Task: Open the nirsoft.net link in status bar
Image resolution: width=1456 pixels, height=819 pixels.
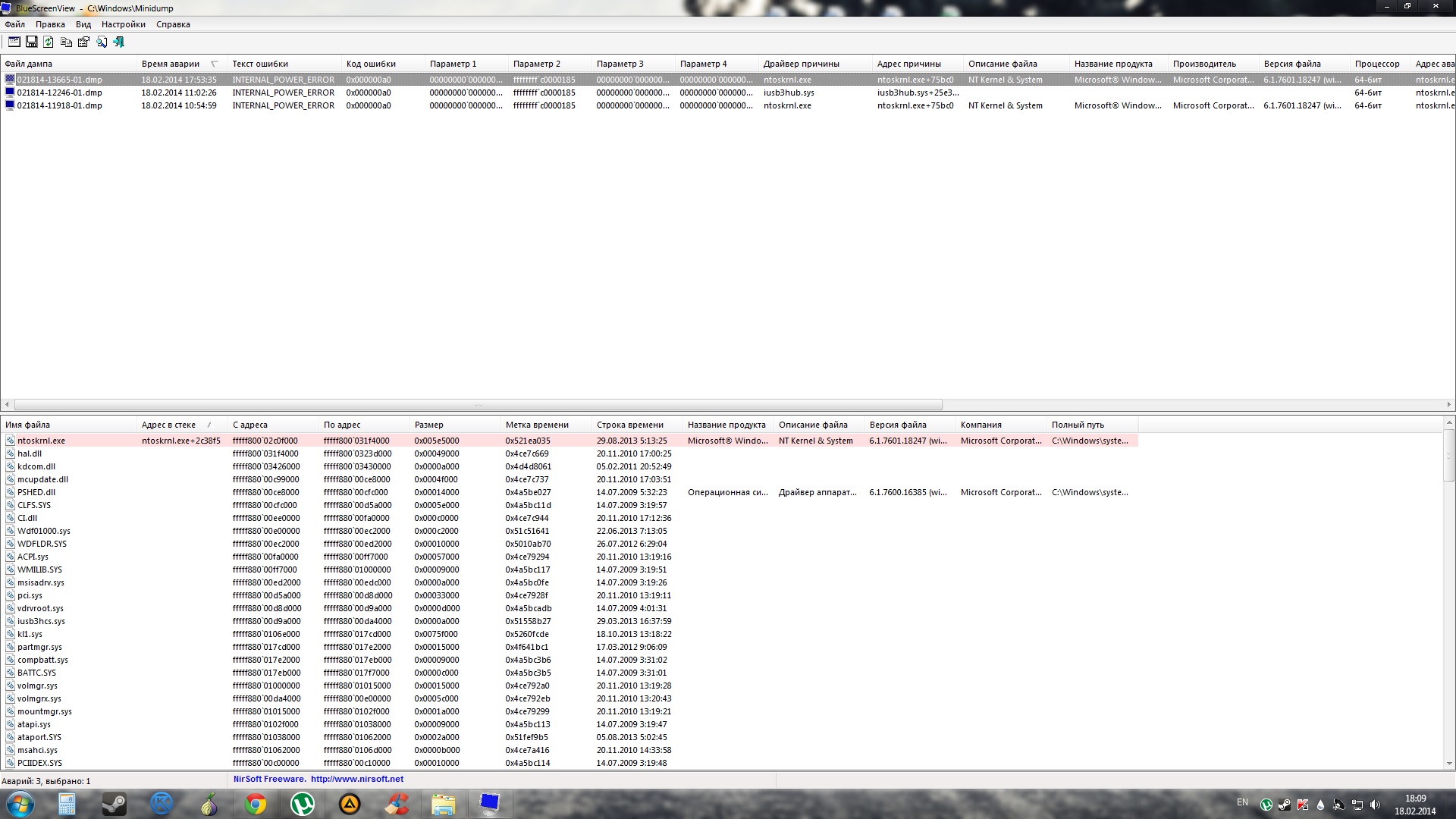Action: coord(356,779)
